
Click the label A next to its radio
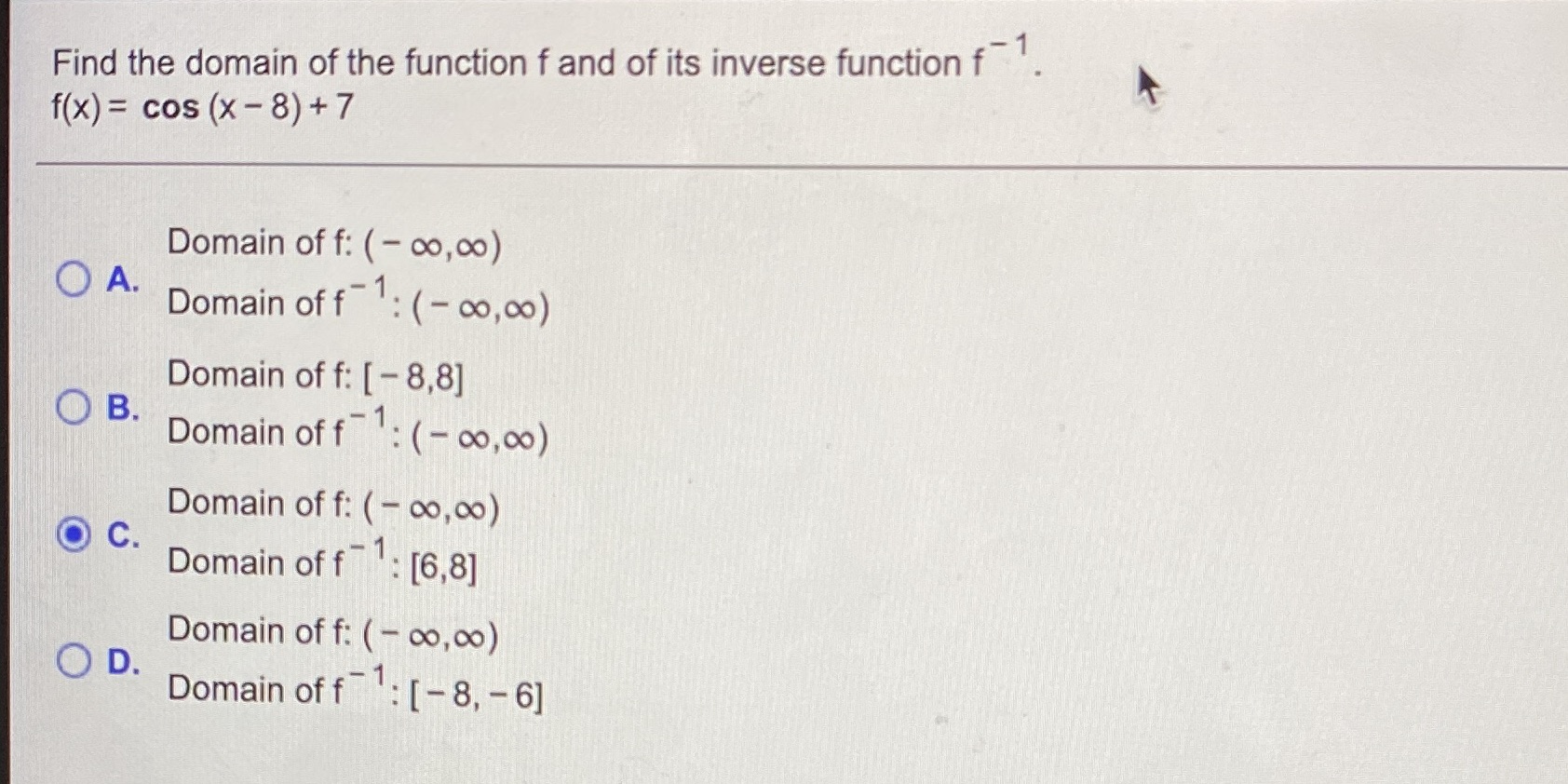click(x=119, y=281)
